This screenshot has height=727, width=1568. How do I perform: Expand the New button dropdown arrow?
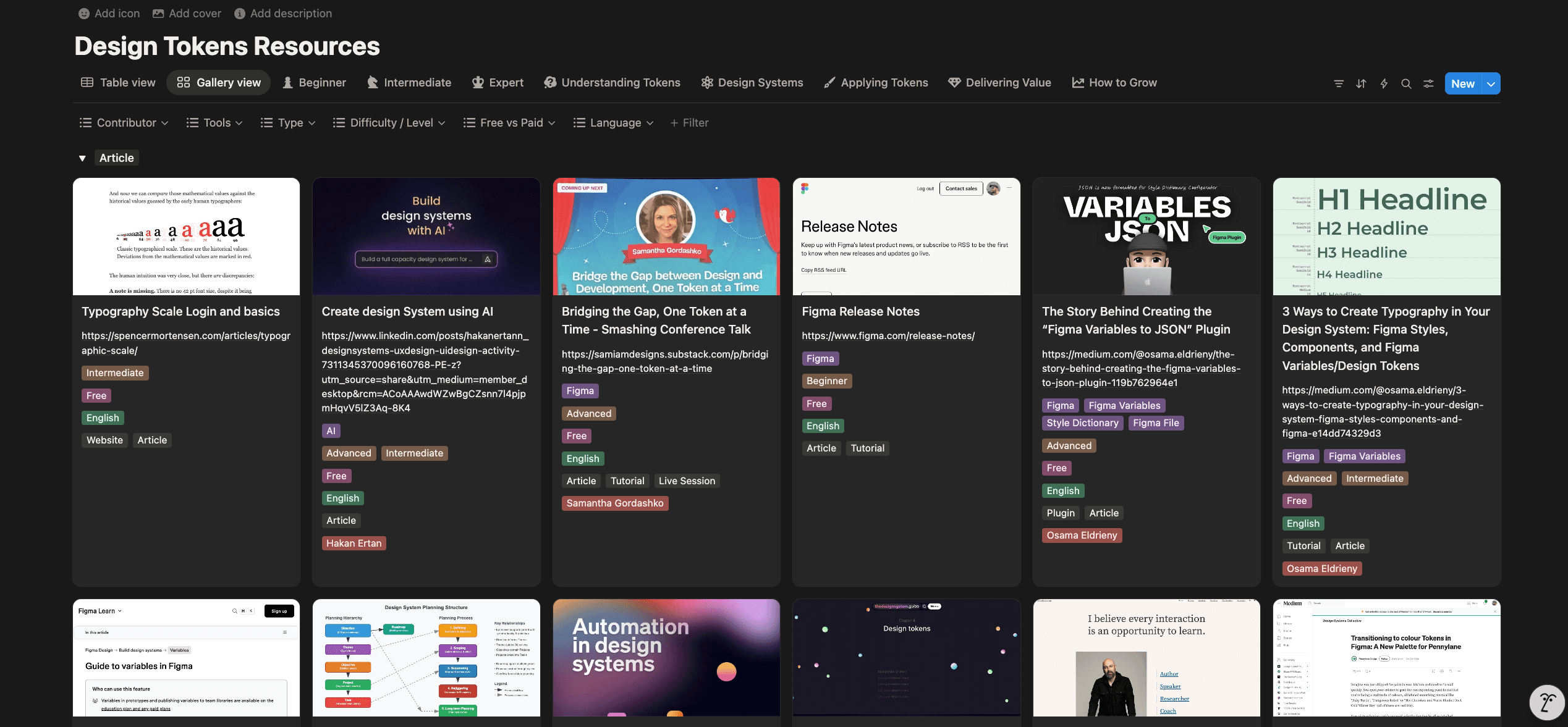1491,83
